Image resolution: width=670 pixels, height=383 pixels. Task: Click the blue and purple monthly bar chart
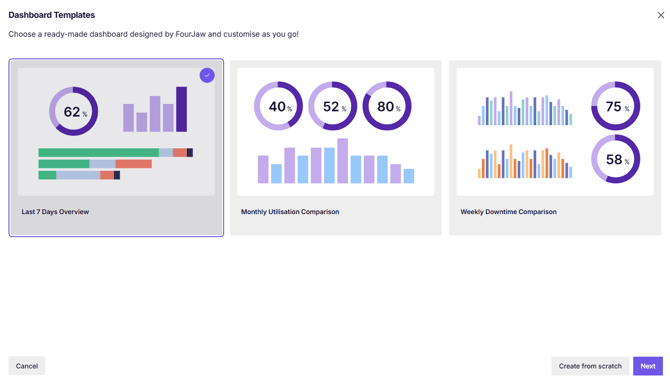pos(336,161)
